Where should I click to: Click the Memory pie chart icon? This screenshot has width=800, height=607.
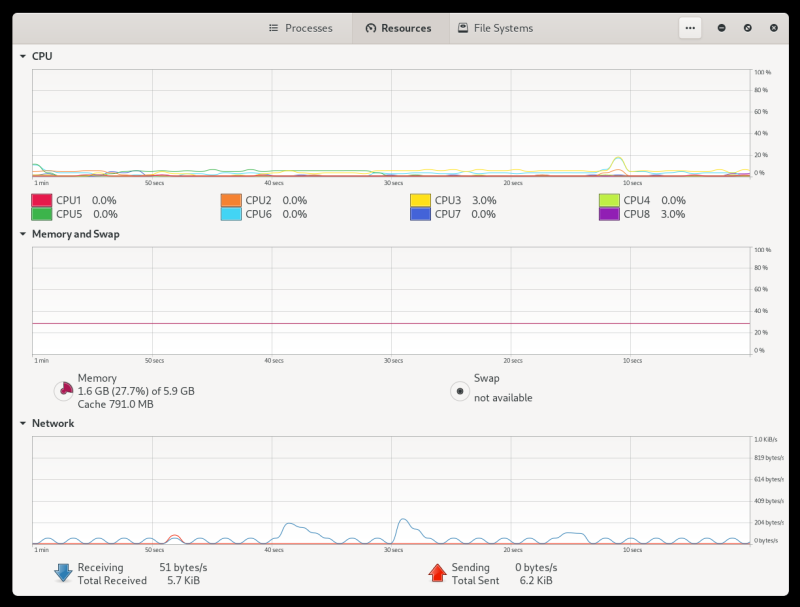click(63, 390)
